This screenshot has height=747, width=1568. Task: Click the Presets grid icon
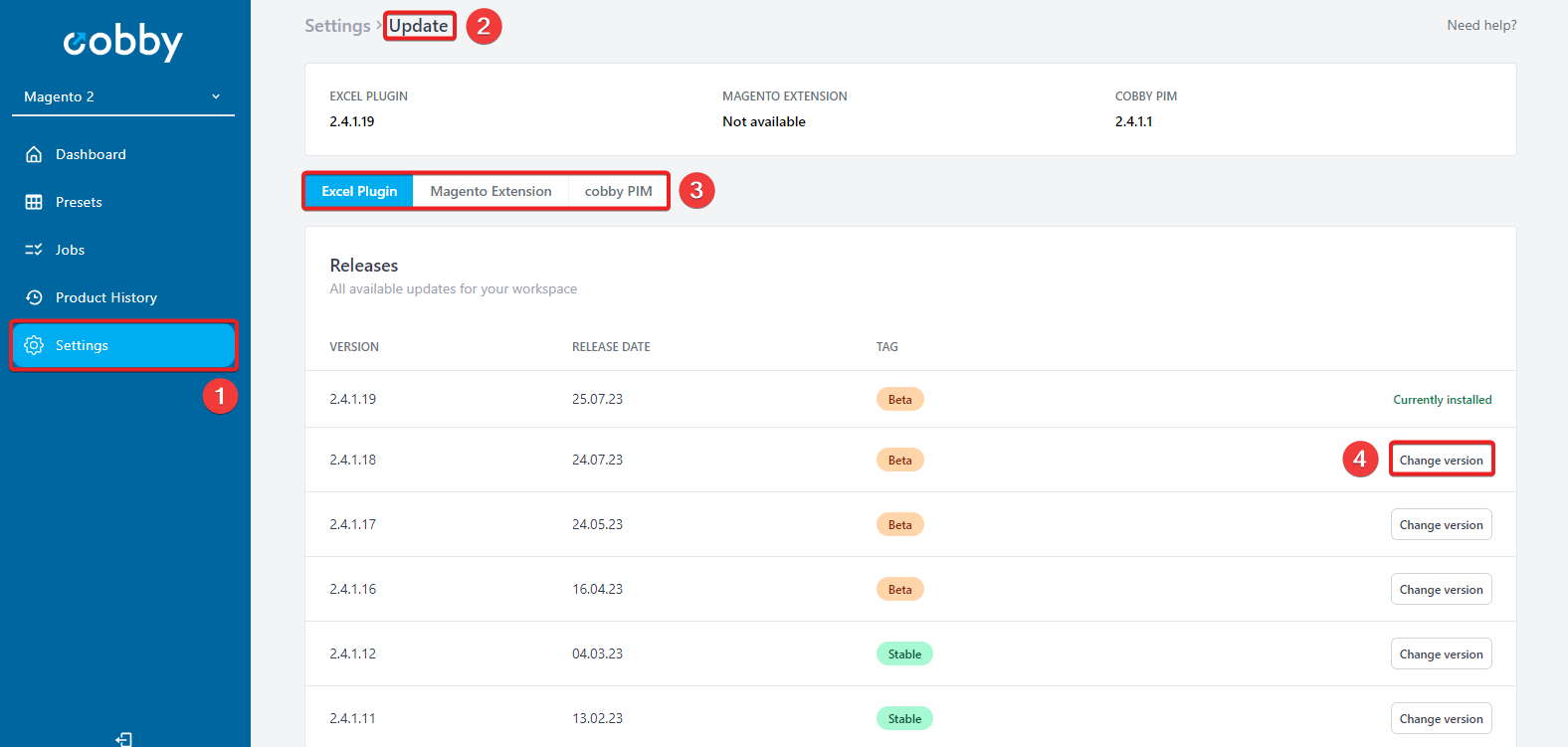(34, 202)
